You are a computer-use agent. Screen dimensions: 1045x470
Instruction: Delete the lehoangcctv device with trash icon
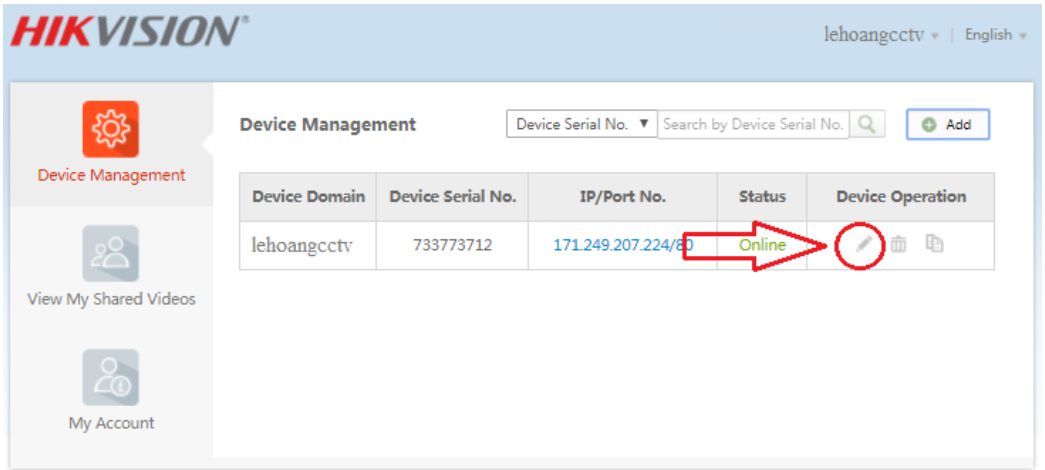point(899,244)
